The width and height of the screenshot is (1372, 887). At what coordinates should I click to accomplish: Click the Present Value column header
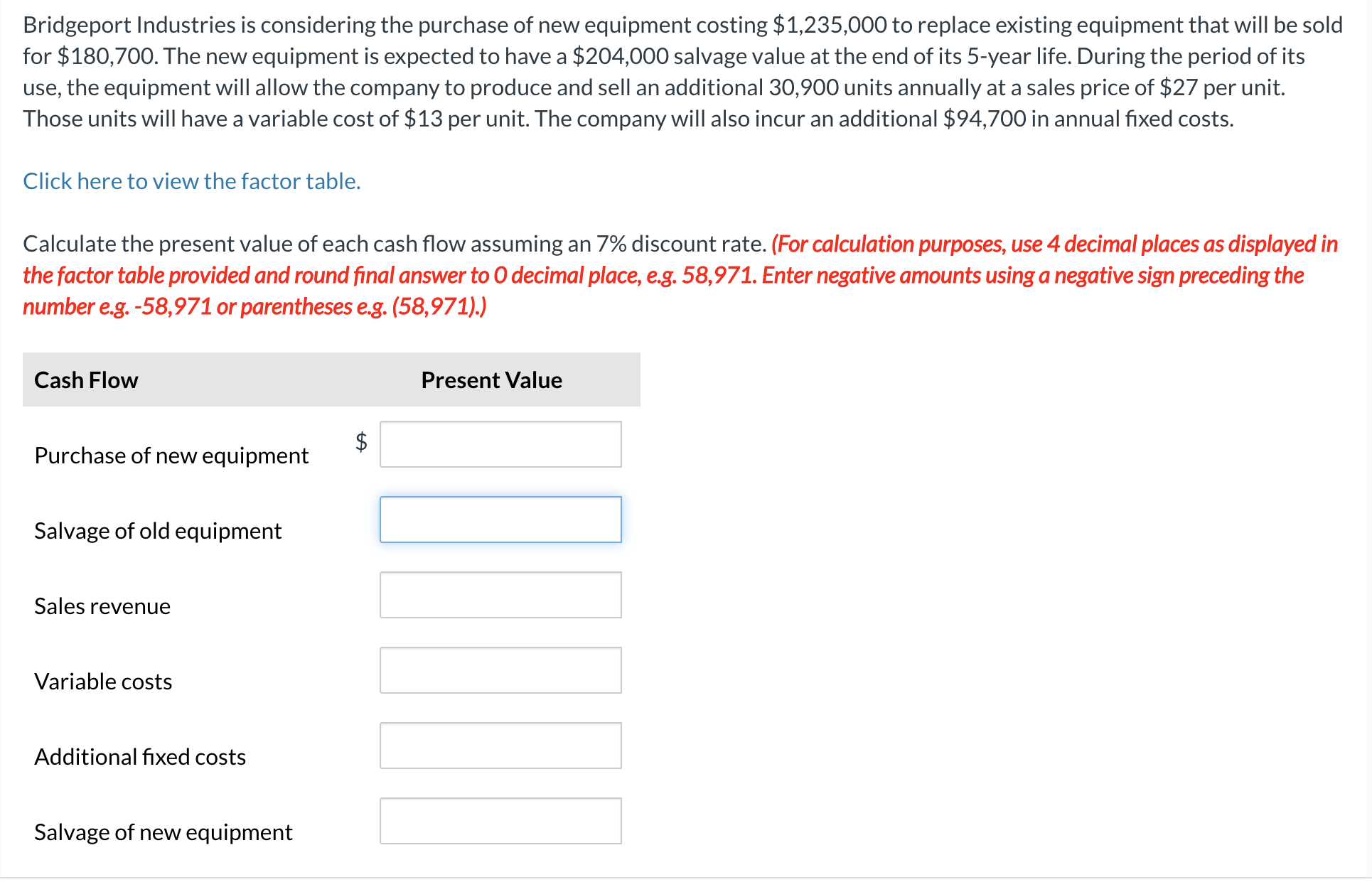[491, 380]
